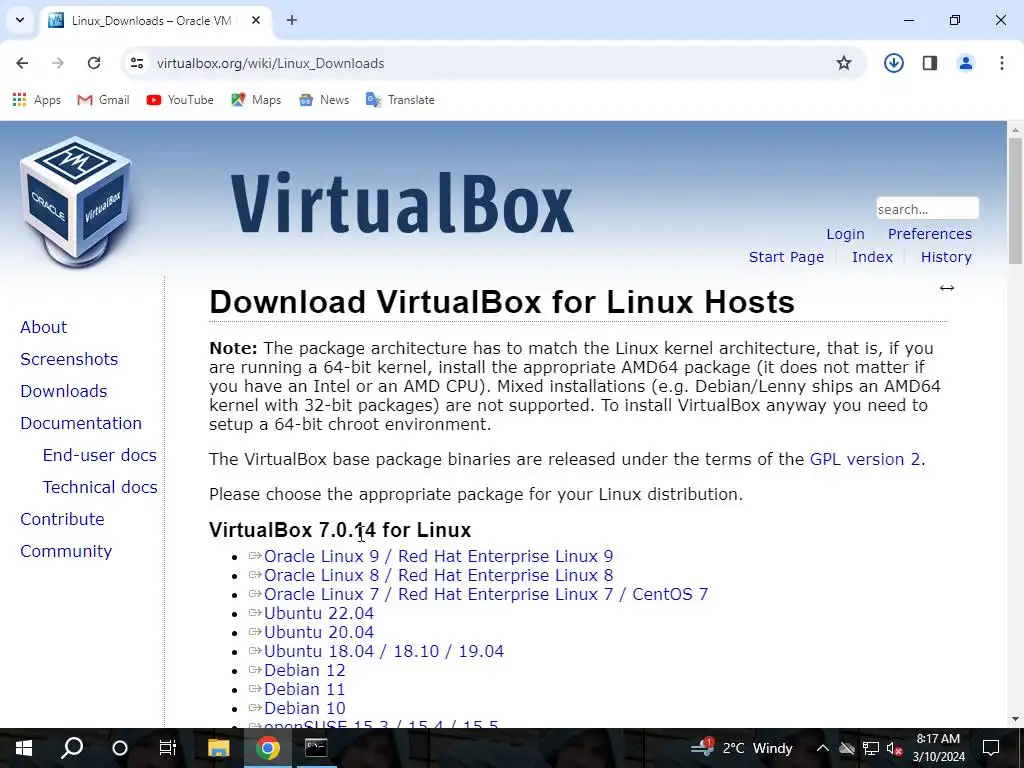Open Command Prompt taskbar icon
The height and width of the screenshot is (768, 1024).
[316, 748]
